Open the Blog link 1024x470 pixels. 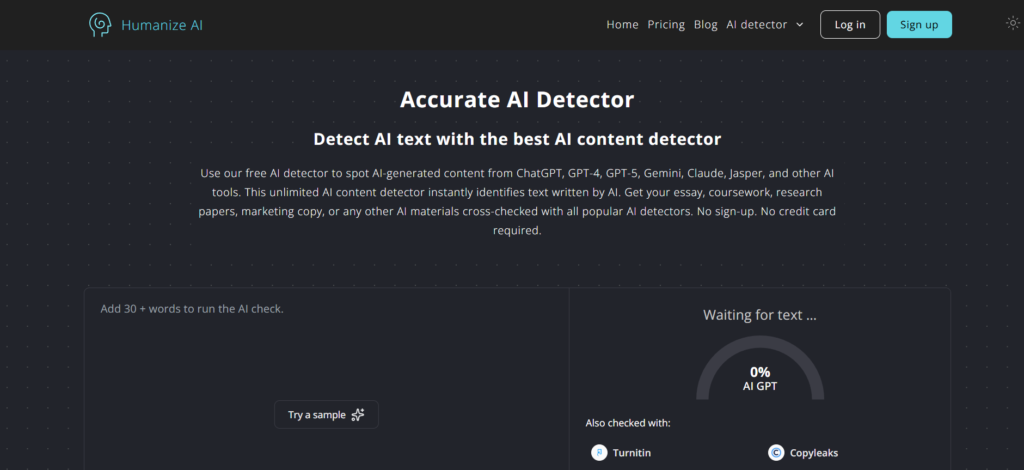[705, 25]
